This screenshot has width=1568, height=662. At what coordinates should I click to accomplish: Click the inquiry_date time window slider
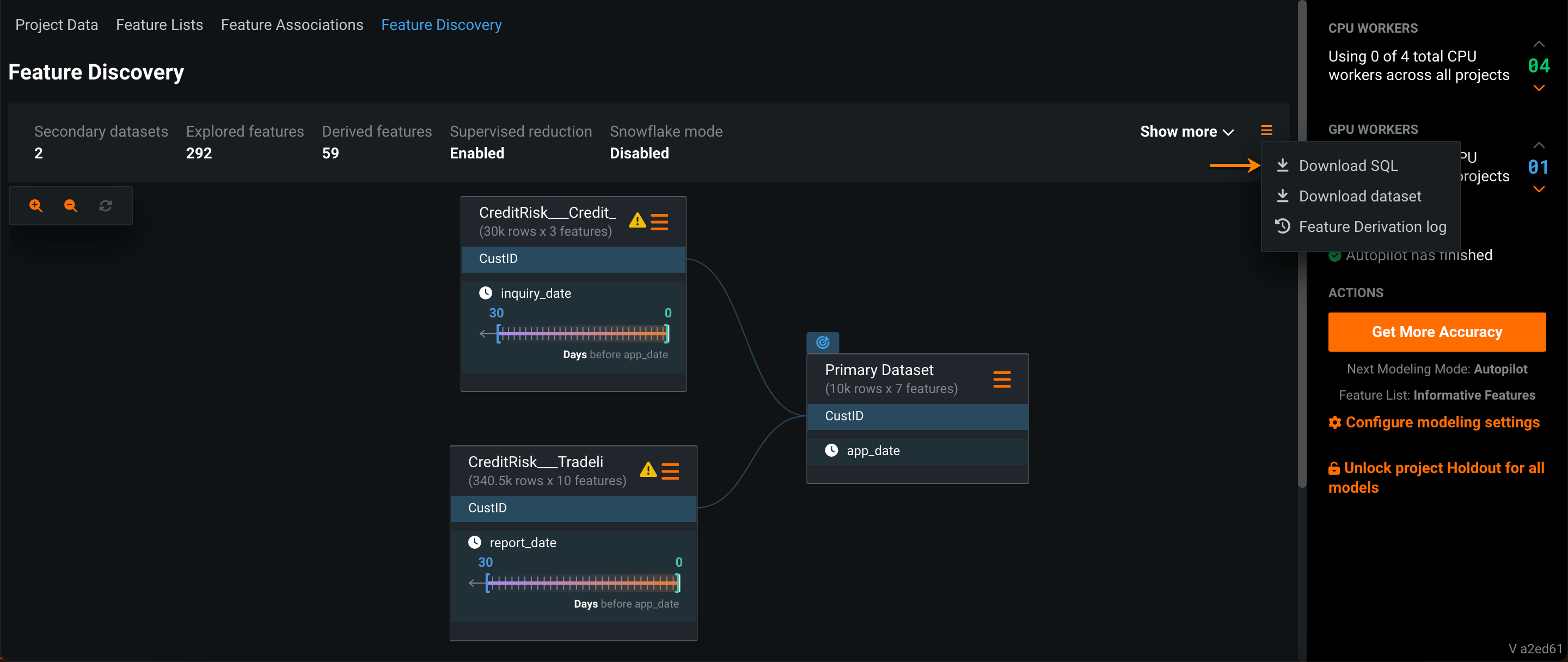[x=583, y=333]
